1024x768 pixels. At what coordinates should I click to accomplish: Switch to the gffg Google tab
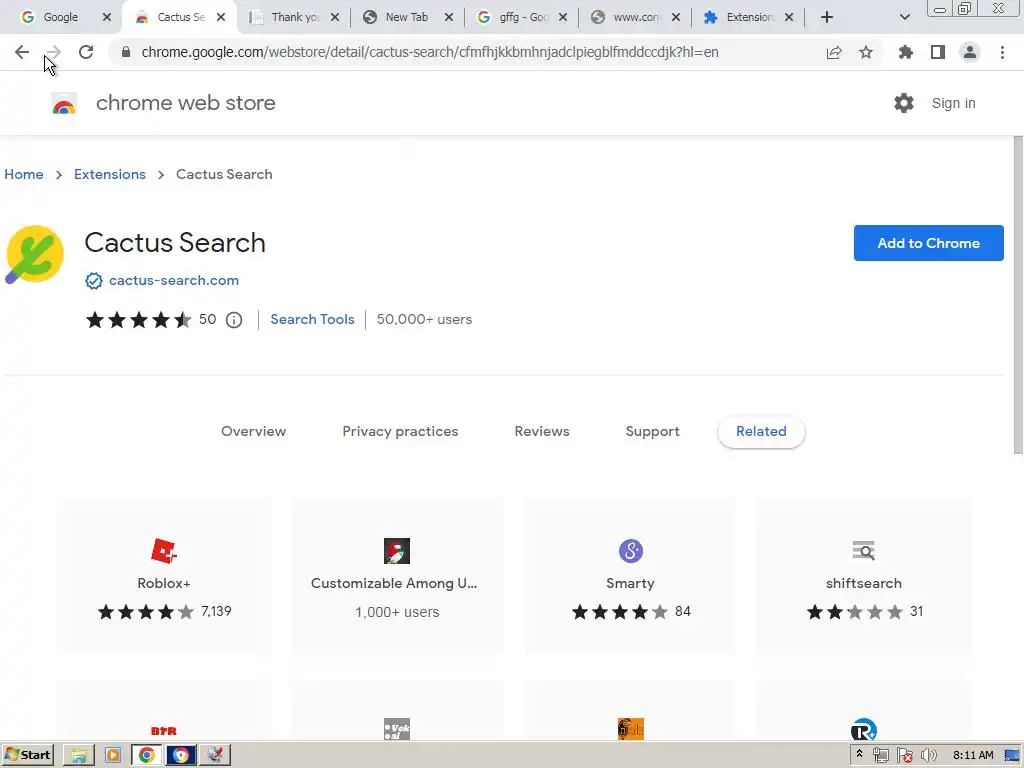tap(522, 17)
